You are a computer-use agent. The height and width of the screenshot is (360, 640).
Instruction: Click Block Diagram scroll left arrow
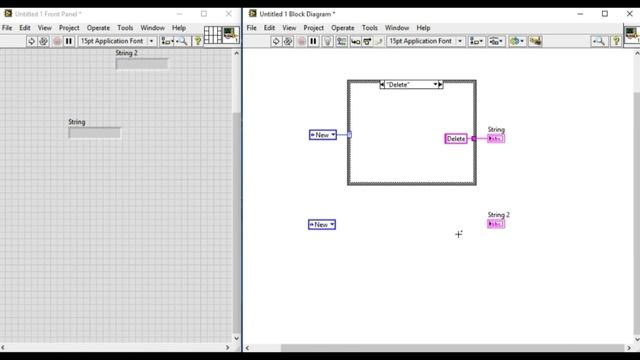click(247, 348)
